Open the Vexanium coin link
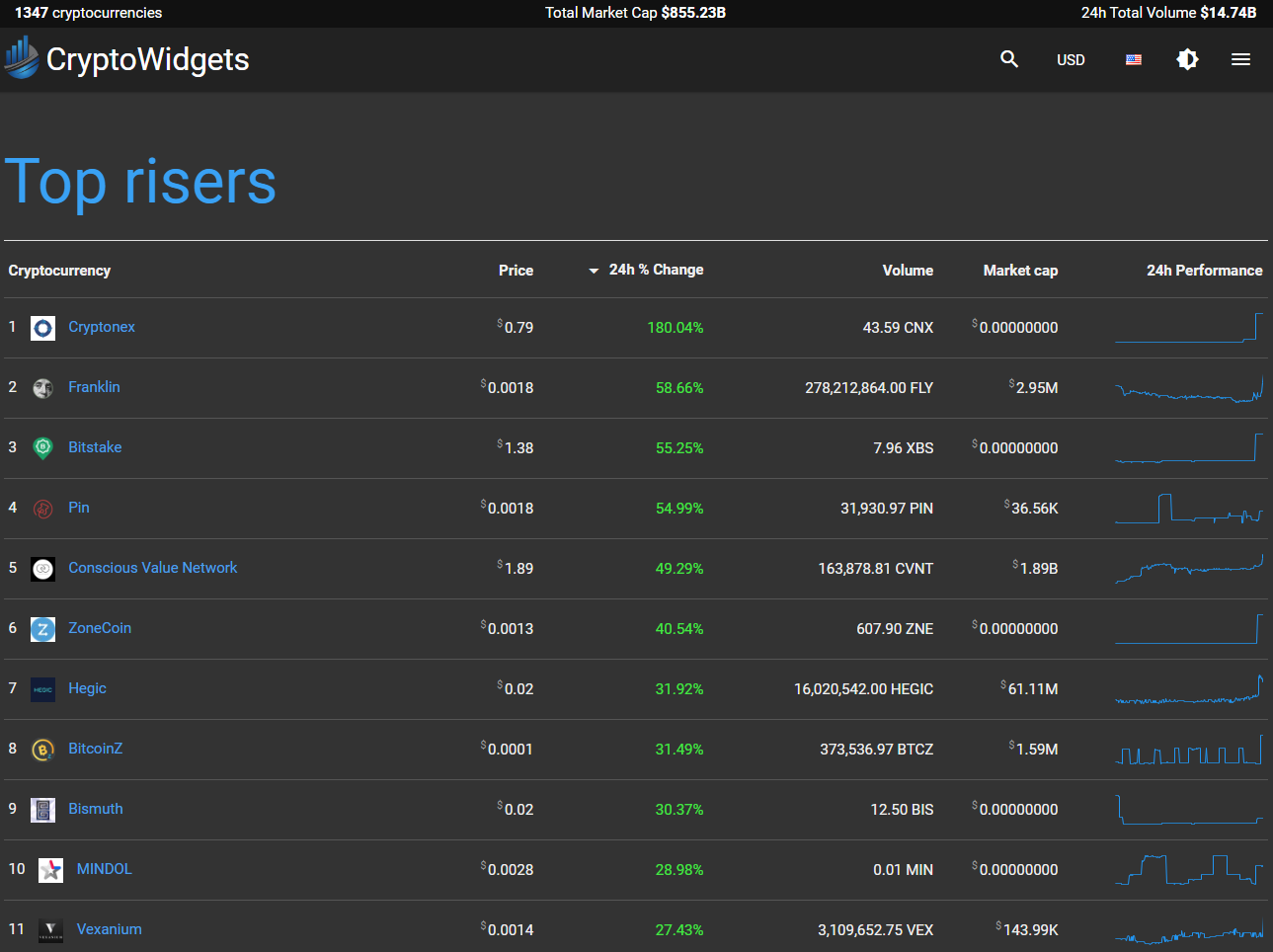The height and width of the screenshot is (952, 1273). click(109, 929)
